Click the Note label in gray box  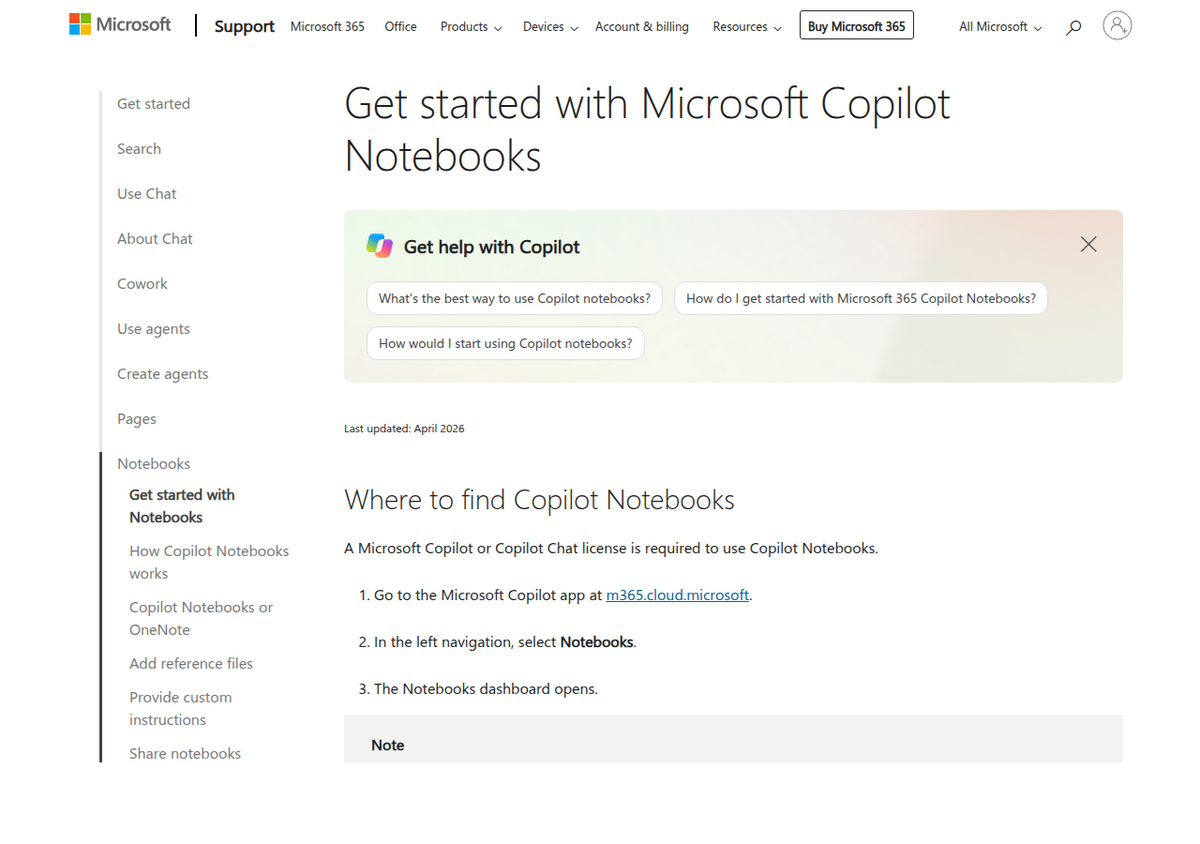[388, 745]
